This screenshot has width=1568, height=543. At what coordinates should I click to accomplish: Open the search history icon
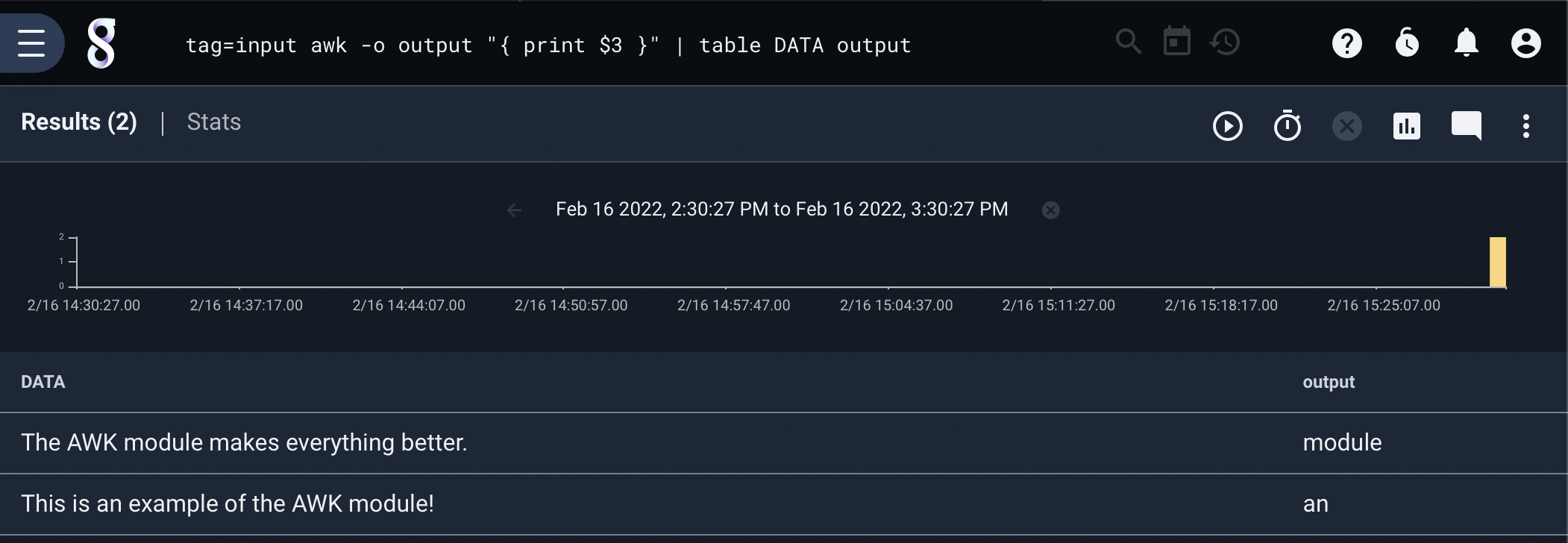(x=1225, y=42)
